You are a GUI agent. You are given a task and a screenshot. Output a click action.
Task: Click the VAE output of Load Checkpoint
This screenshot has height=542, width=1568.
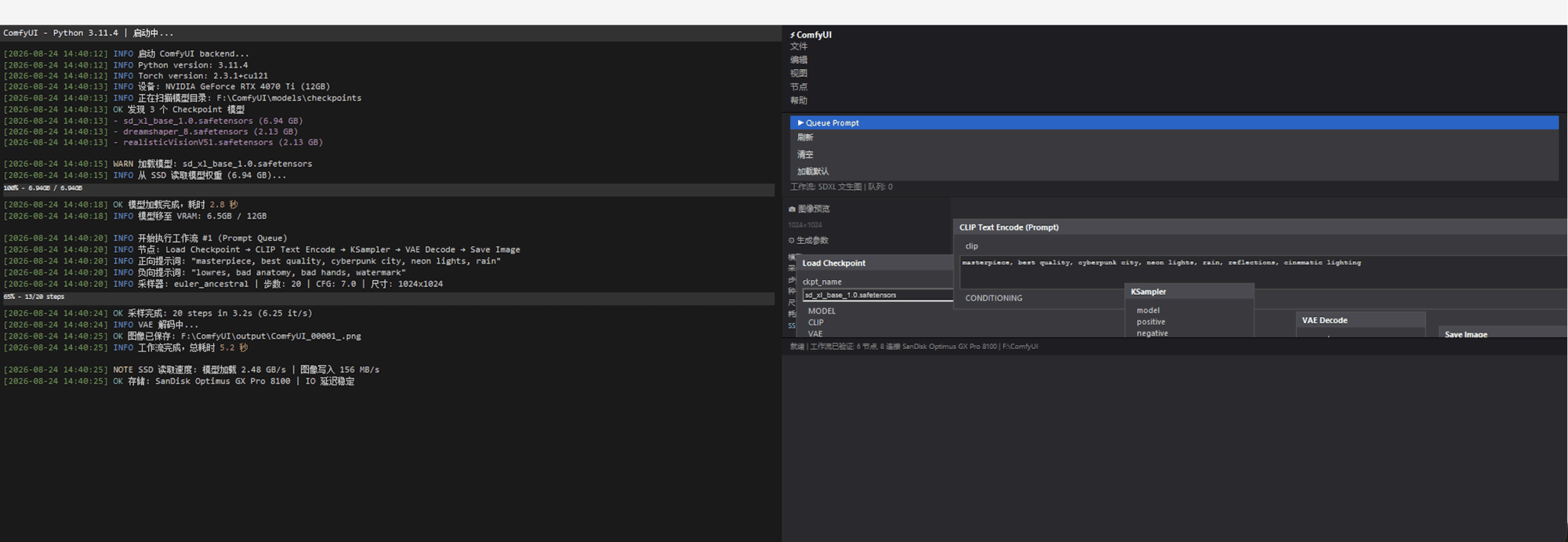tap(815, 333)
